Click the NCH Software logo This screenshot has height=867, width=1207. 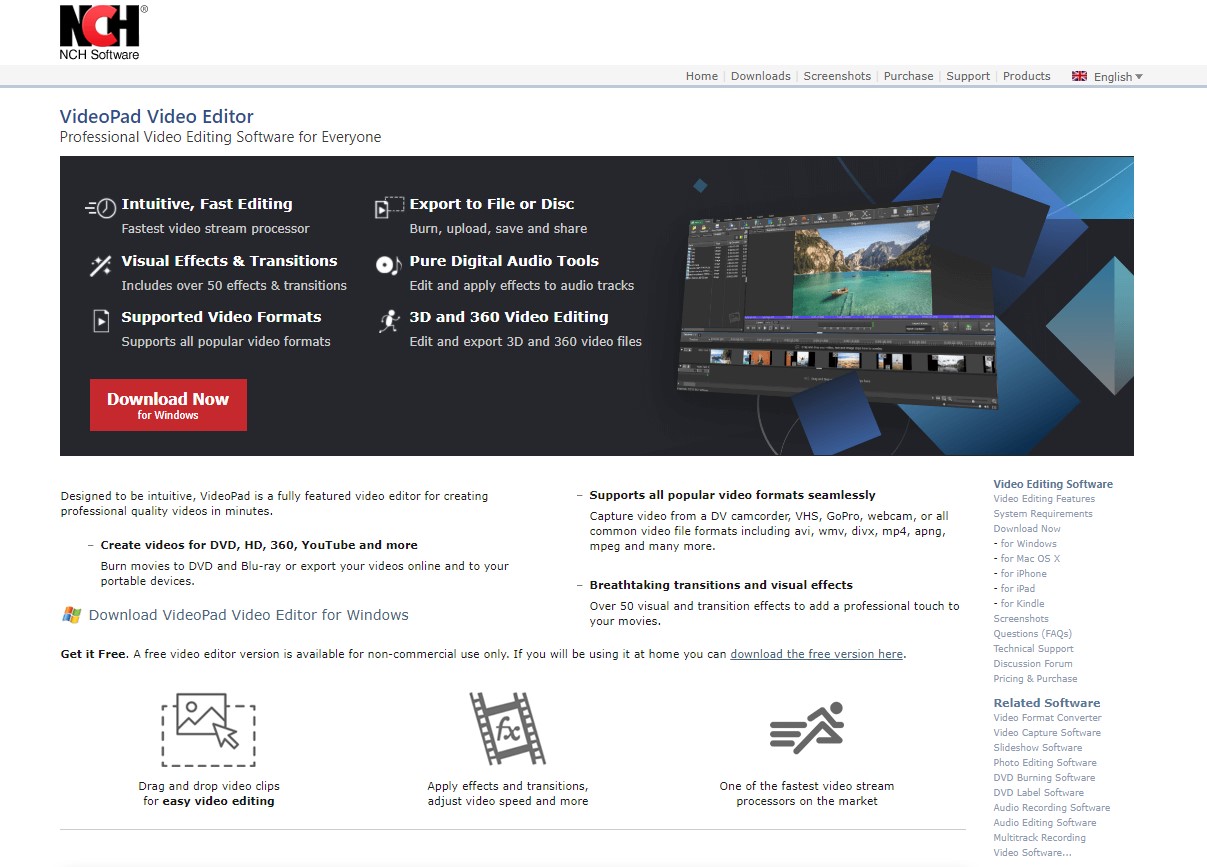tap(103, 32)
